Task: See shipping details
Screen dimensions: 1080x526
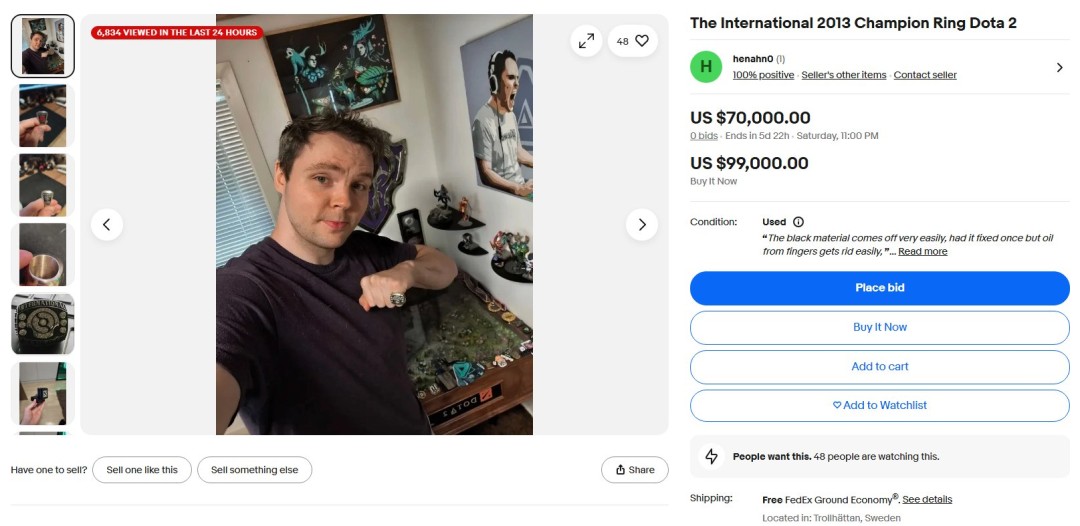Action: [x=927, y=499]
